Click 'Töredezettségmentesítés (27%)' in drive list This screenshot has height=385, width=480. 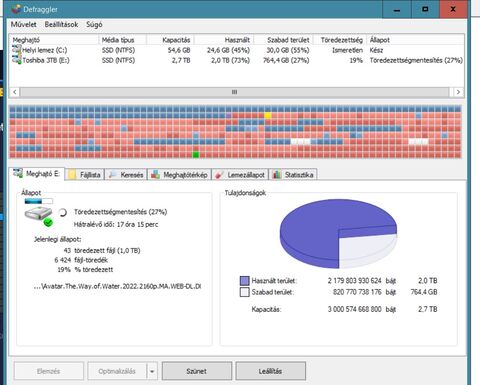[x=416, y=60]
